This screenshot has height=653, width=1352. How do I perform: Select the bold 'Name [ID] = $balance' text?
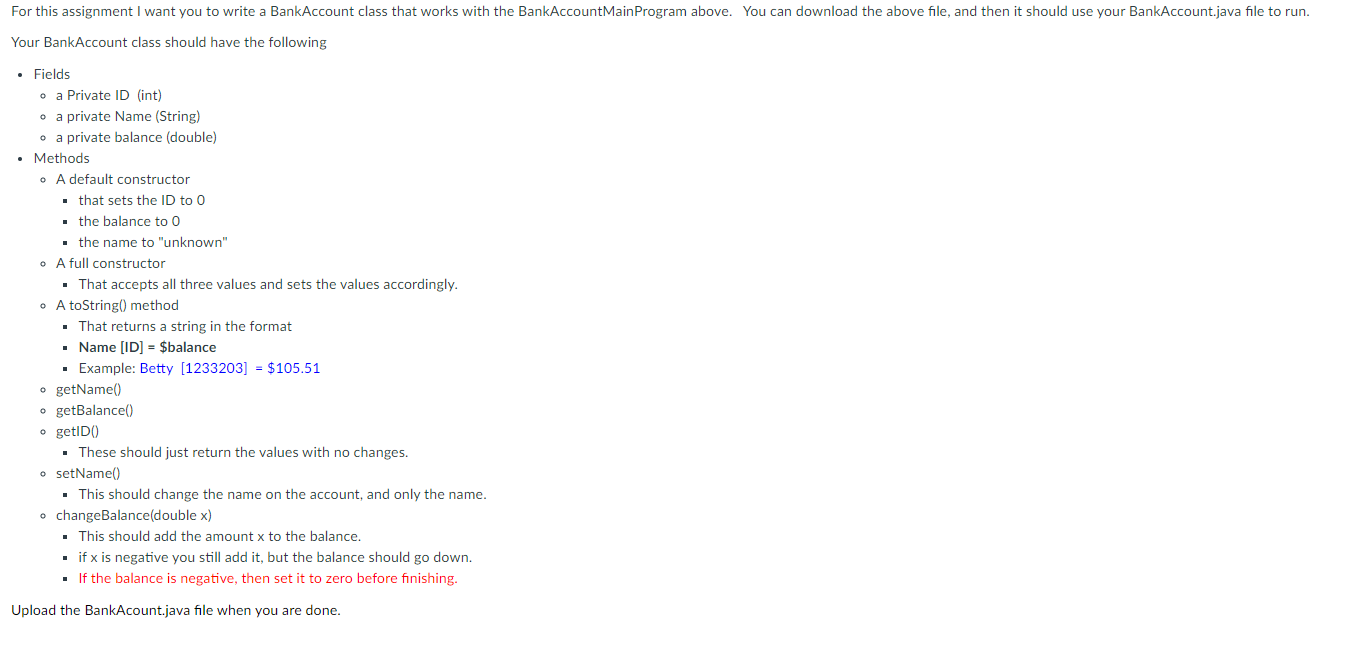[x=146, y=347]
